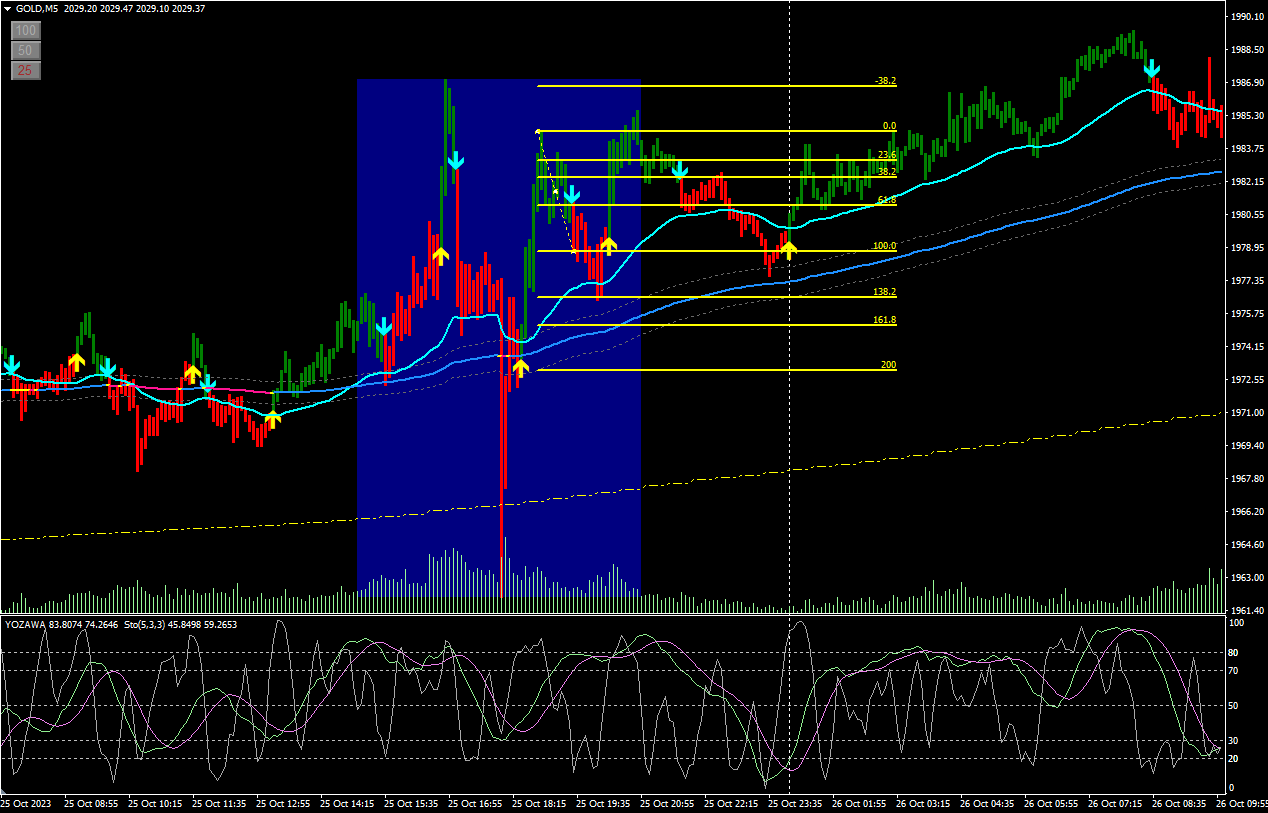Viewport: 1268px width, 813px height.
Task: Click yellow buy arrow near 25 Oct 12:55
Action: pyautogui.click(x=272, y=418)
